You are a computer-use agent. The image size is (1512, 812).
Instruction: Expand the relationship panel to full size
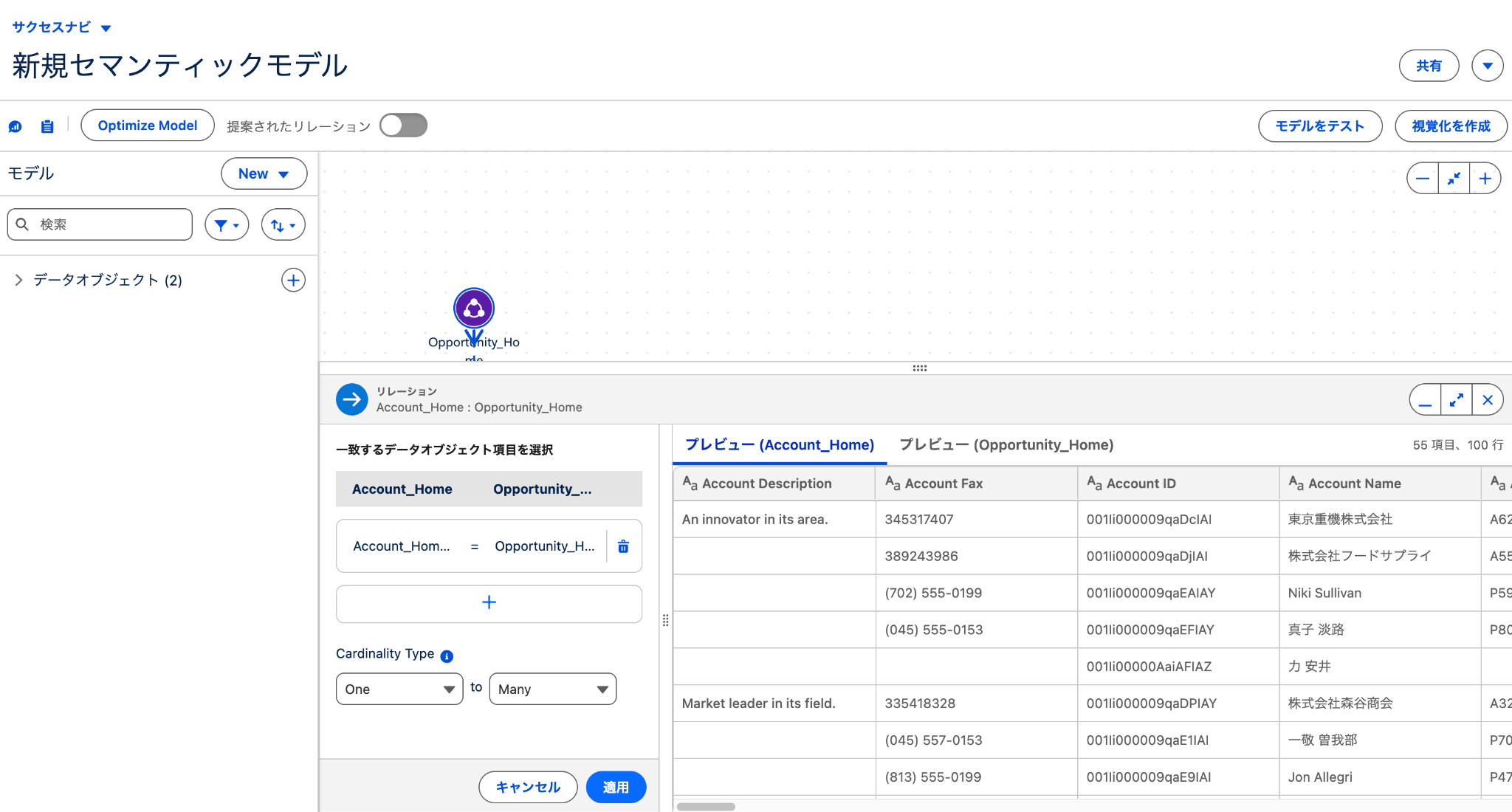tap(1456, 400)
